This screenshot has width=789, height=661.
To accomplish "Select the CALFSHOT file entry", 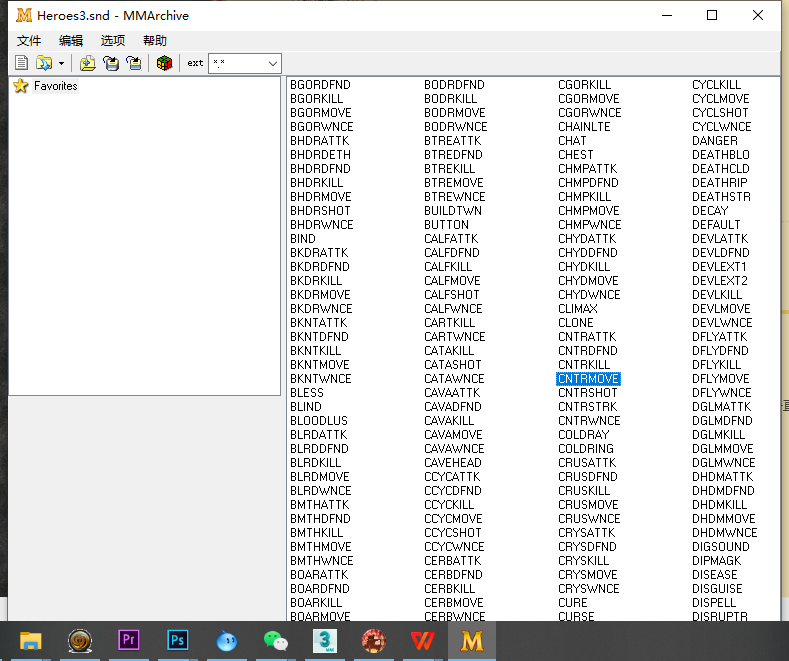I will 451,294.
